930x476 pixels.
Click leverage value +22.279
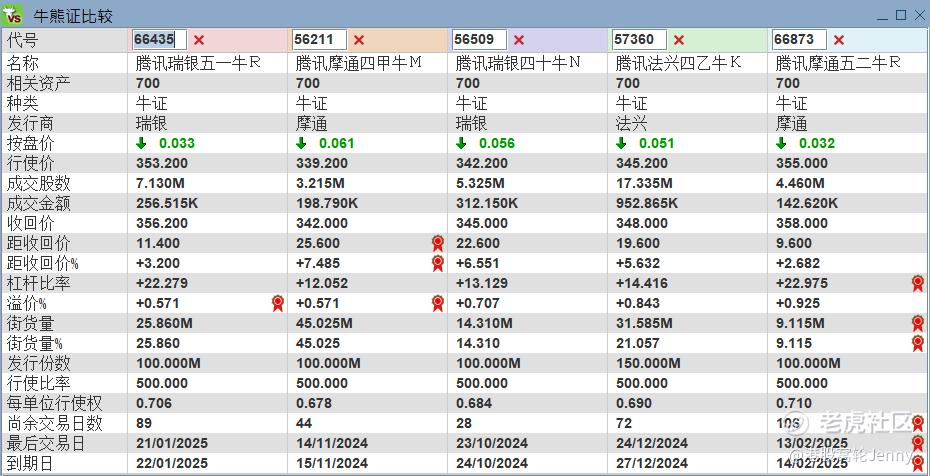pyautogui.click(x=162, y=283)
